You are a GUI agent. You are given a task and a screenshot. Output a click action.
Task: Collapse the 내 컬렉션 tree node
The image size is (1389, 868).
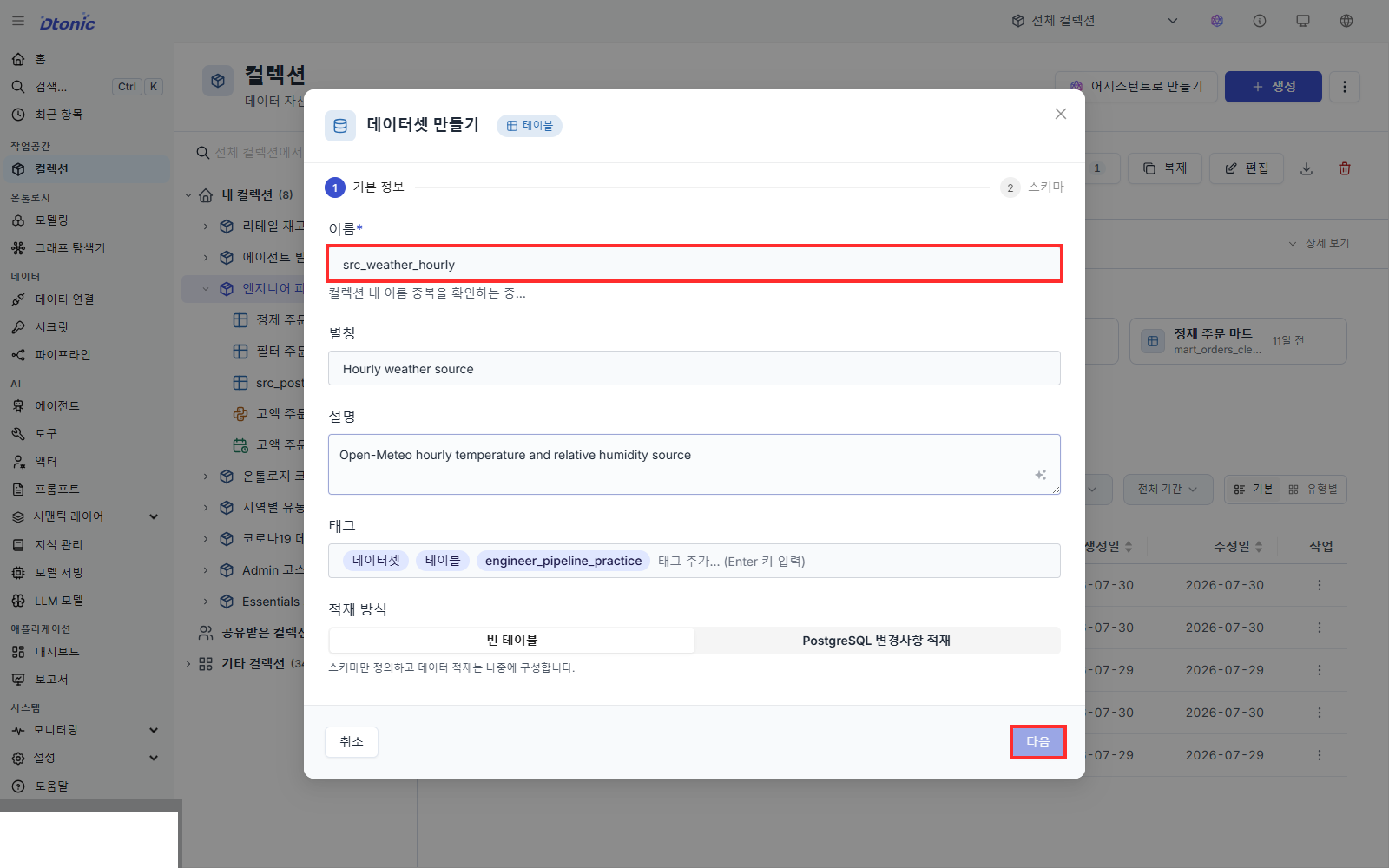coord(188,195)
